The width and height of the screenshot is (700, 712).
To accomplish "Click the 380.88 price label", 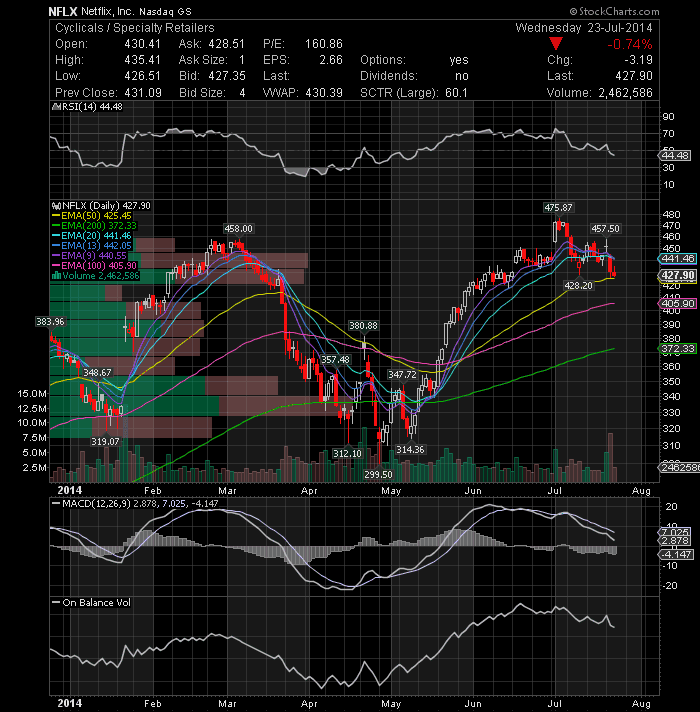I will tap(363, 326).
